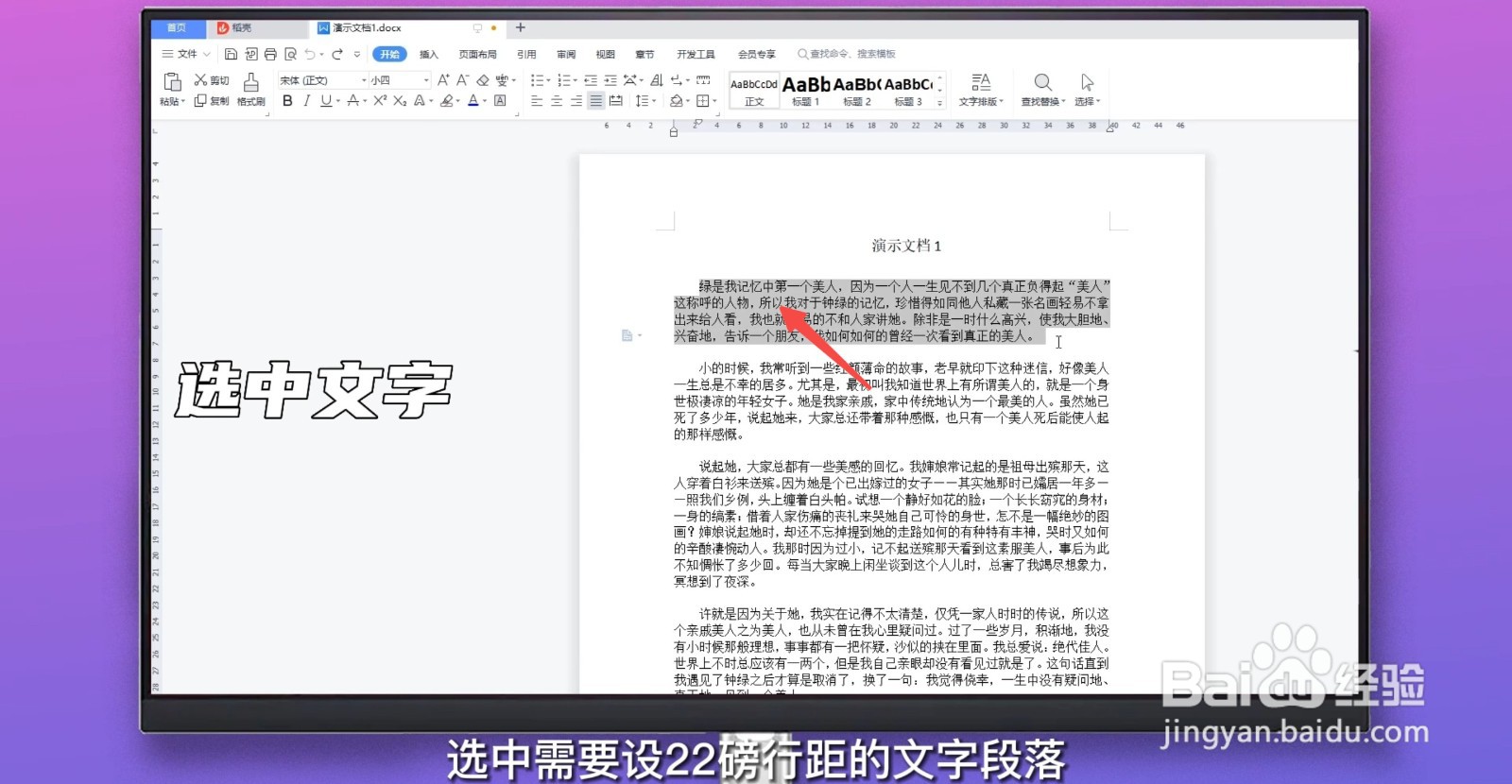This screenshot has width=1512, height=784.
Task: Activate the Format Painter 格式刷
Action: pos(250,90)
